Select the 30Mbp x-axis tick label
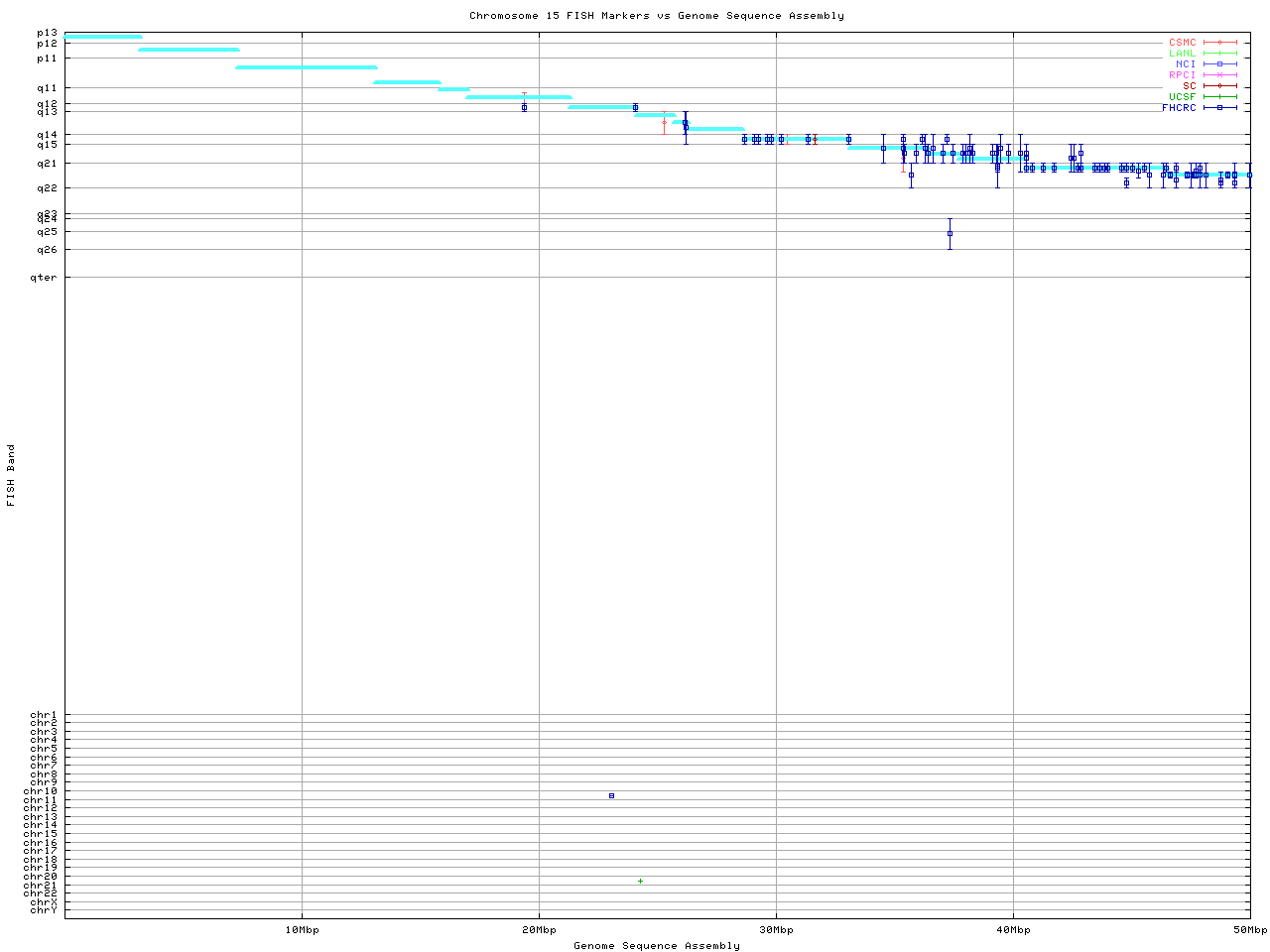 [x=776, y=930]
